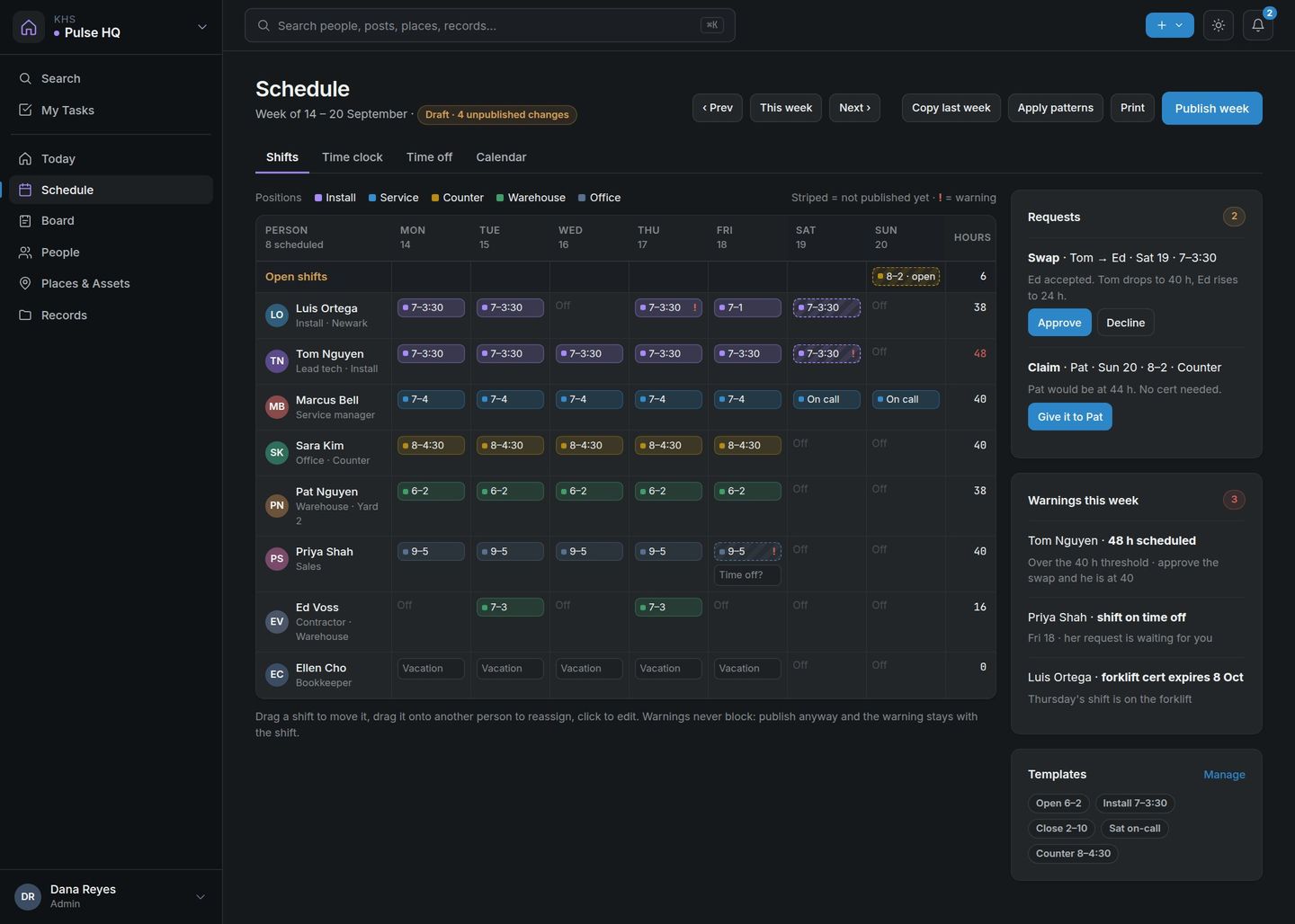Go to My Tasks
The image size is (1295, 924).
coord(112,110)
